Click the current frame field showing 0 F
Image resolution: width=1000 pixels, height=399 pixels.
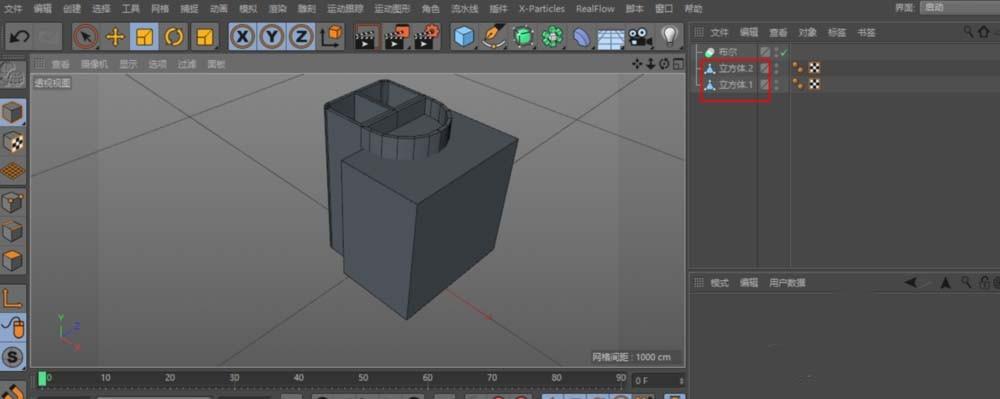point(658,381)
